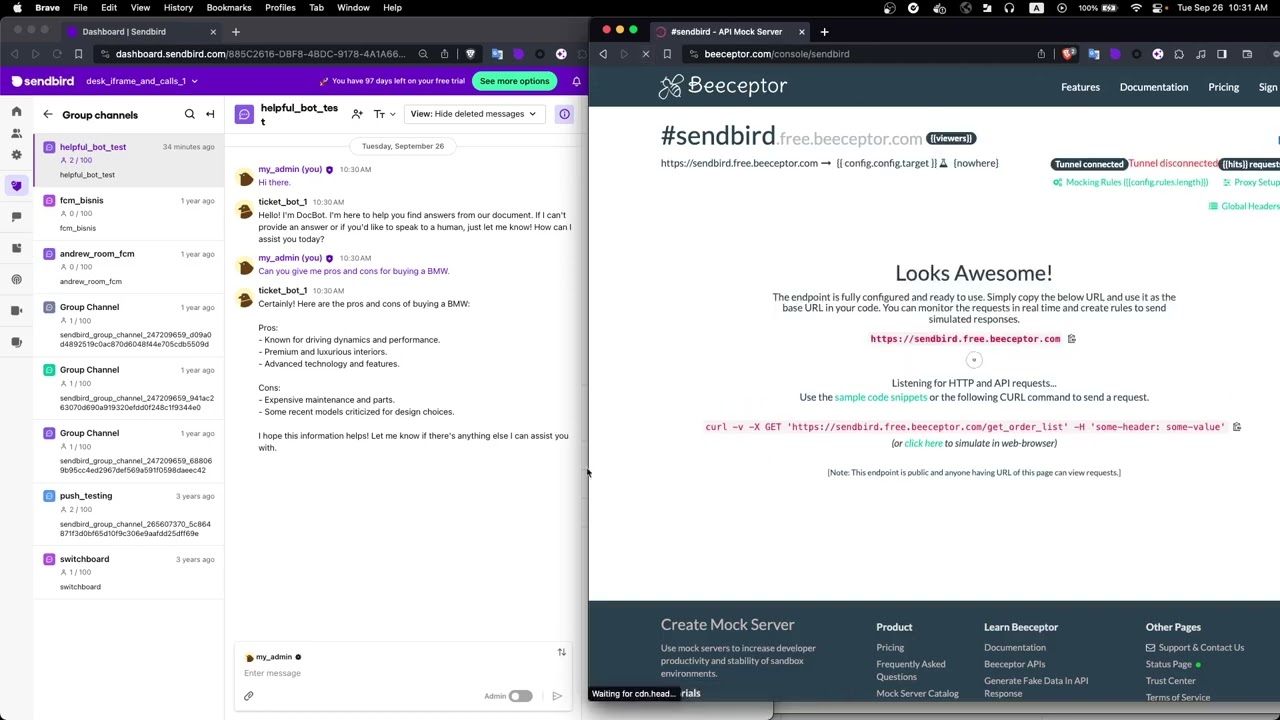
Task: Open the text size dropdown in chat header
Action: click(x=384, y=114)
